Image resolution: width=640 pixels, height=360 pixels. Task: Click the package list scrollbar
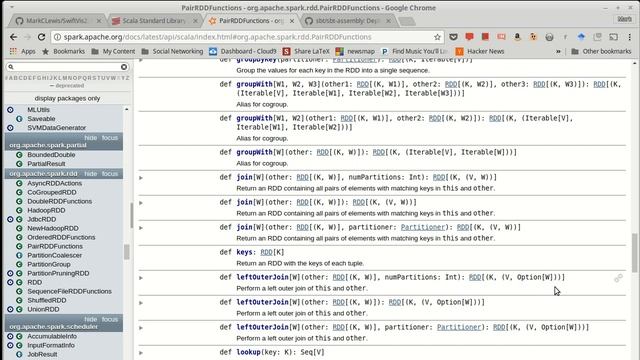(127, 252)
